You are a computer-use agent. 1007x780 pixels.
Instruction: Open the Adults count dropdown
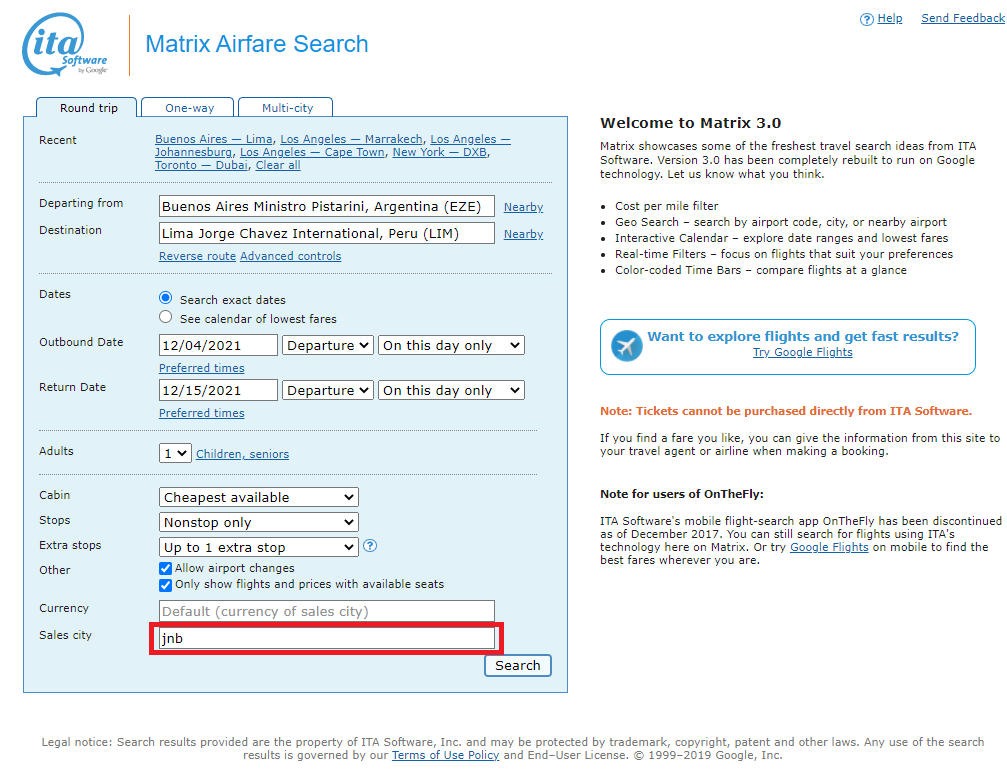(175, 453)
